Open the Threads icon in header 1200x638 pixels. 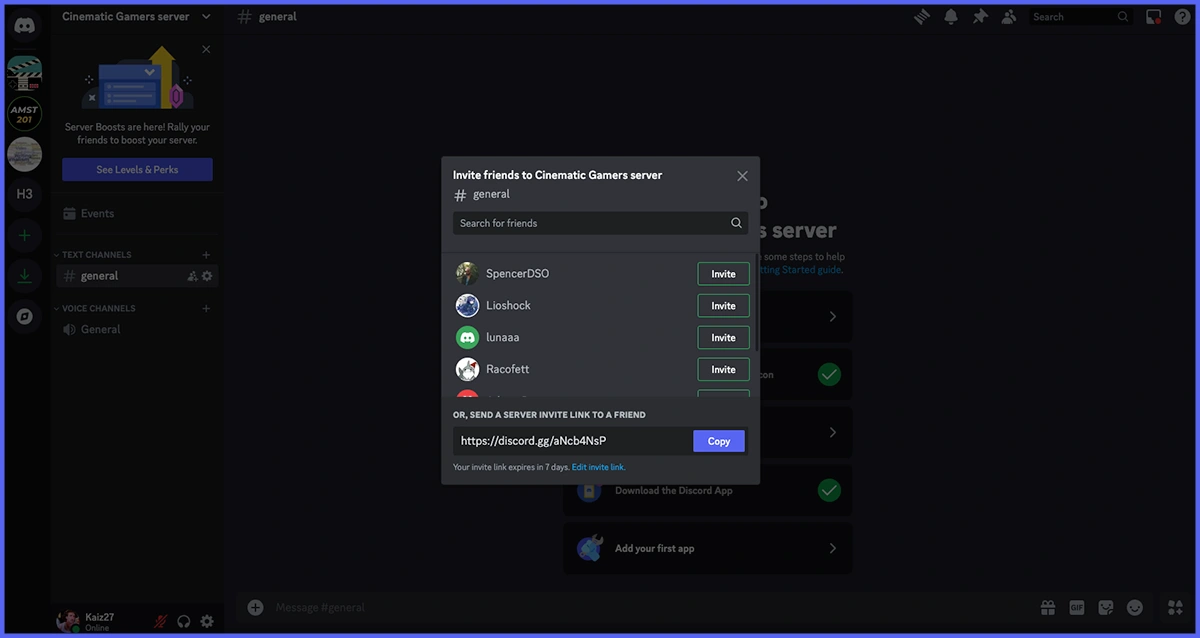[x=921, y=17]
